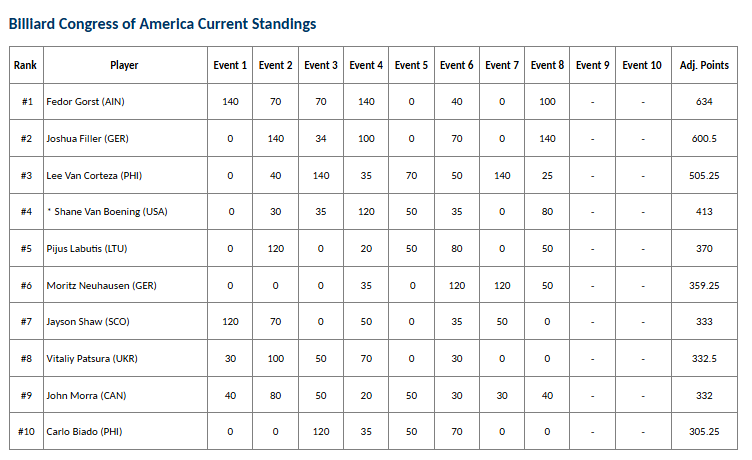
Task: Click the Billiard Congress of America Current Standings heading
Action: click(163, 24)
